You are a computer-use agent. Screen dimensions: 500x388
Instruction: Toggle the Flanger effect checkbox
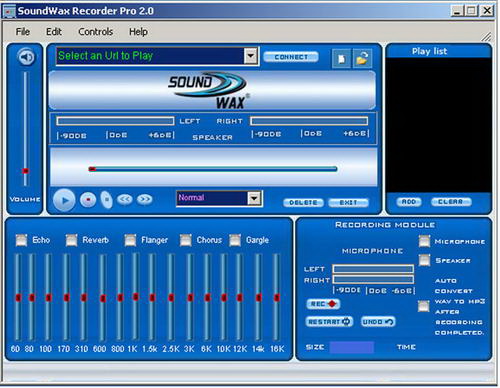[130, 240]
